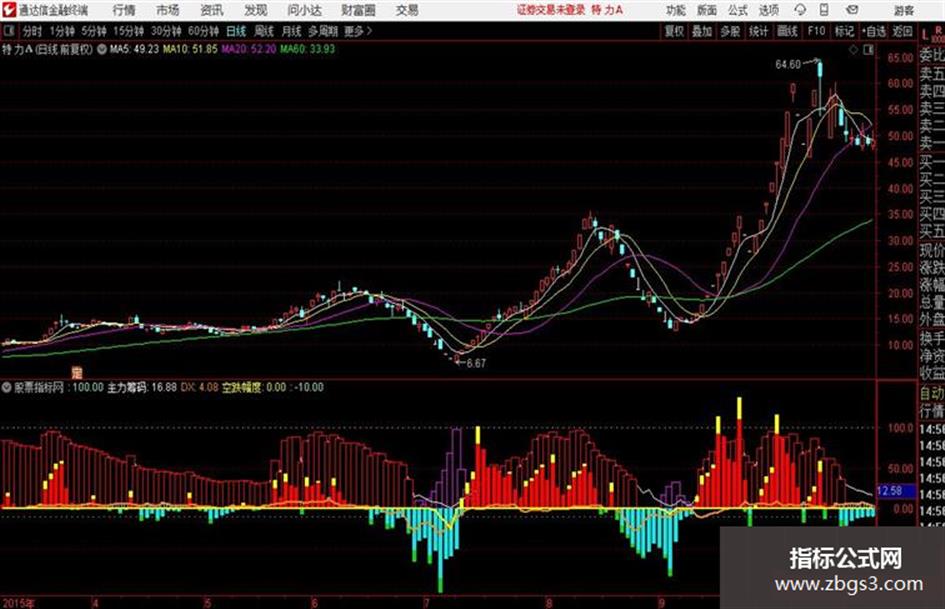Toggle the left panel icon beside 分时
The height and width of the screenshot is (609, 945).
tap(8, 31)
